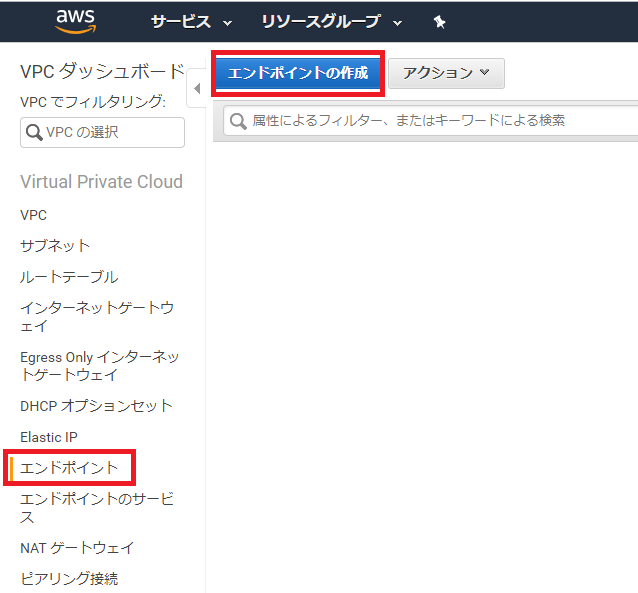The height and width of the screenshot is (593, 638).
Task: Select VPC in the sidebar
Action: pos(33,215)
